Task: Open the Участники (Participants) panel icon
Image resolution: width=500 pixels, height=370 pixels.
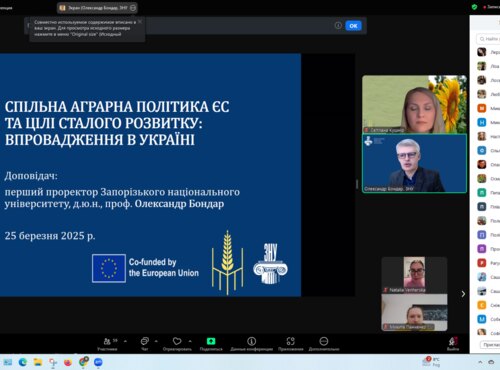Action: click(x=107, y=341)
